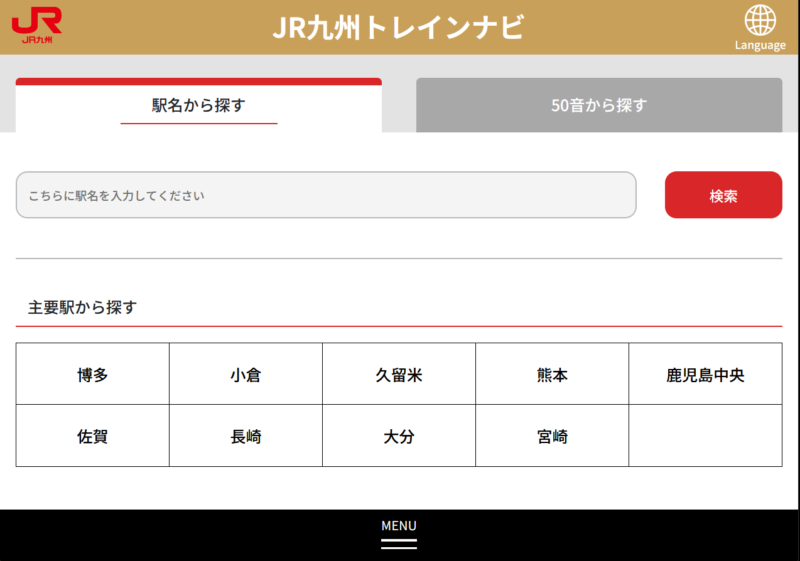Pick 鹿児島中央 station
Screen dimensions: 800x561
(x=705, y=375)
